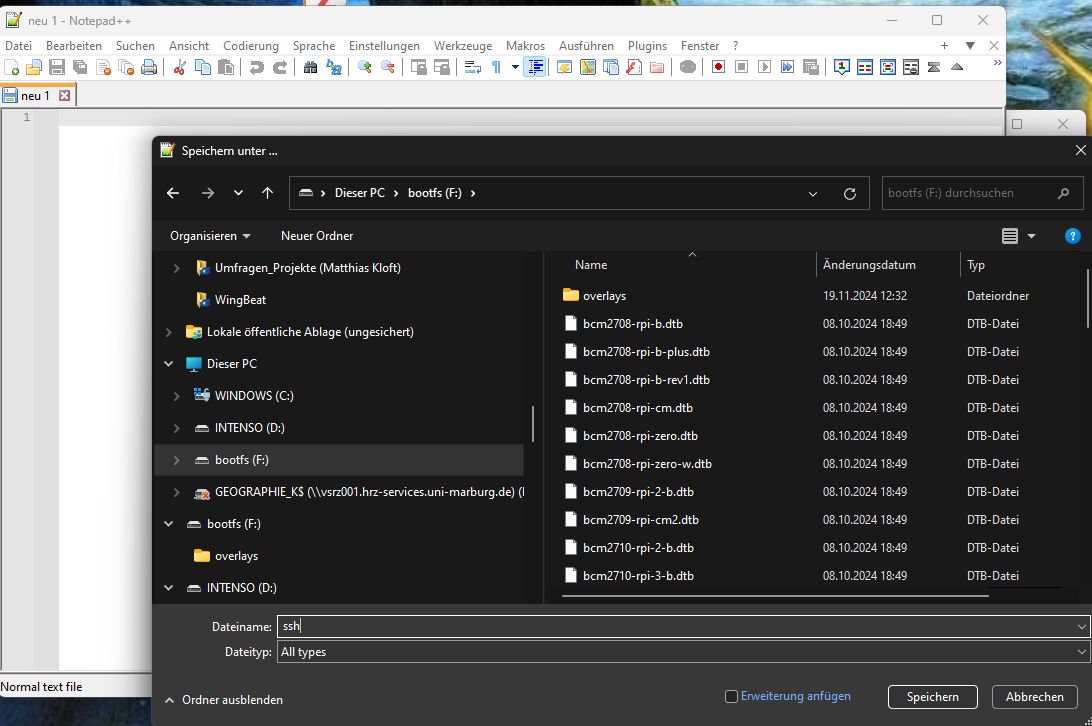Expand the Umfragen_Projekte tree node
The image size is (1092, 726).
pos(177,268)
